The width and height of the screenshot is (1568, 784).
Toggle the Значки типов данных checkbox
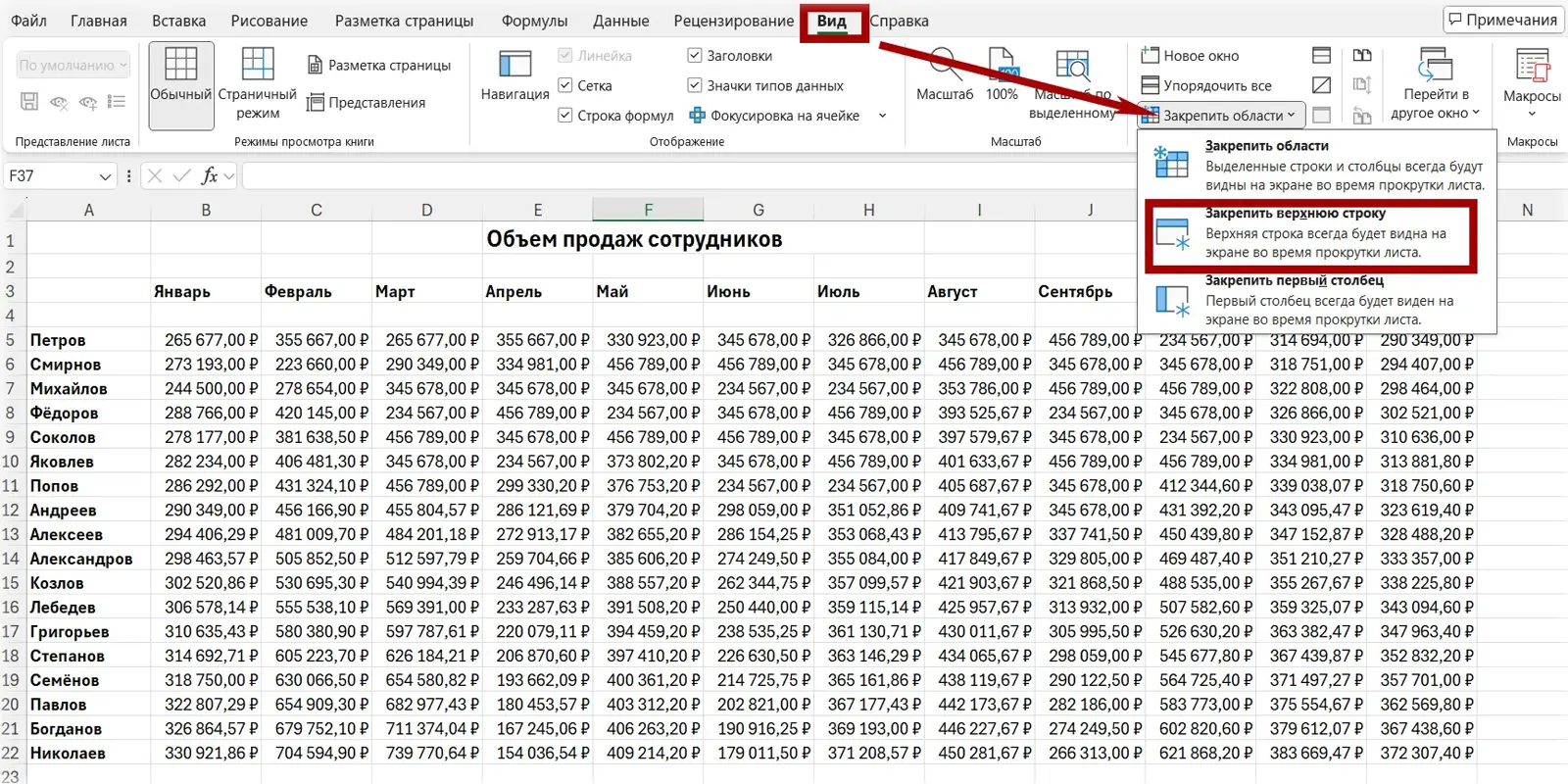coord(694,85)
